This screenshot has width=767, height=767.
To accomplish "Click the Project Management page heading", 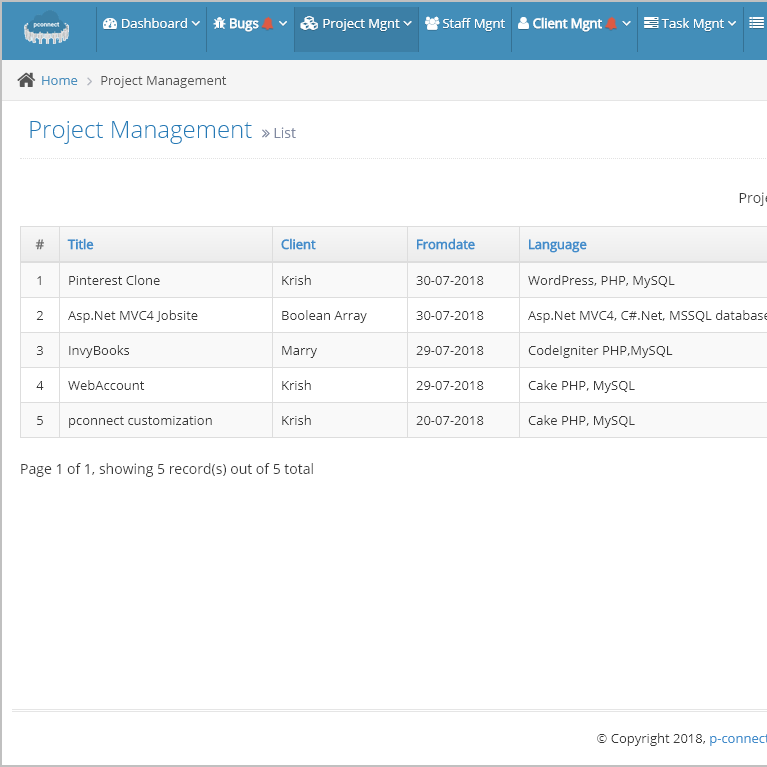I will pos(140,130).
